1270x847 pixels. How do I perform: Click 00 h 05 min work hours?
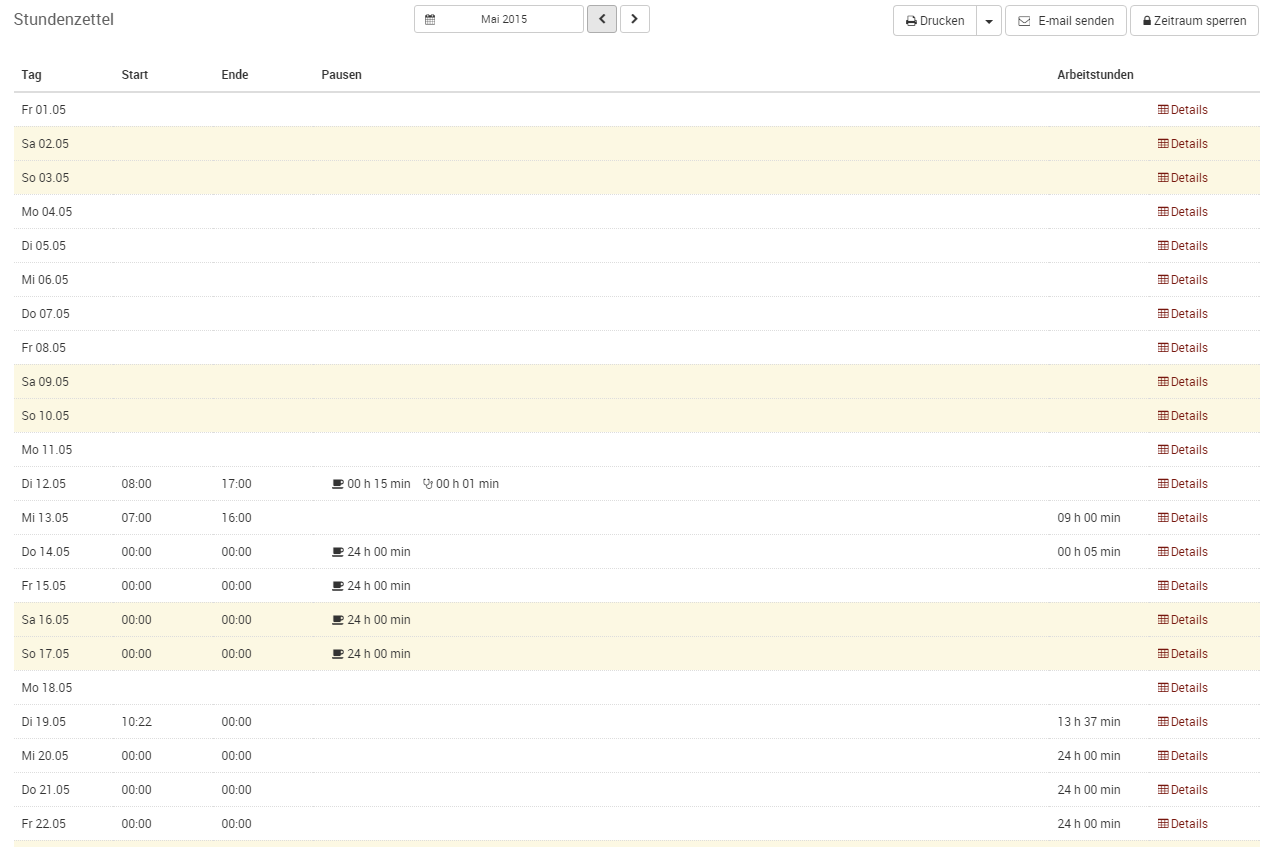pos(1089,552)
